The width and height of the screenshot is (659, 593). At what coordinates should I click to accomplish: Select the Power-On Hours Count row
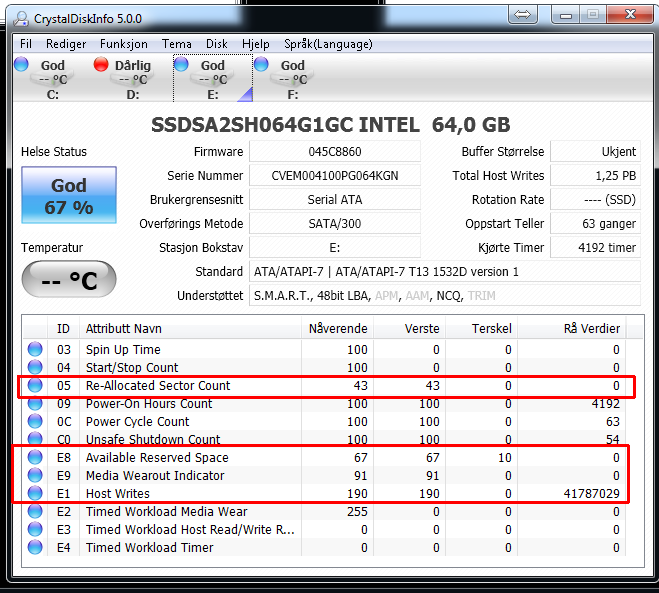324,403
